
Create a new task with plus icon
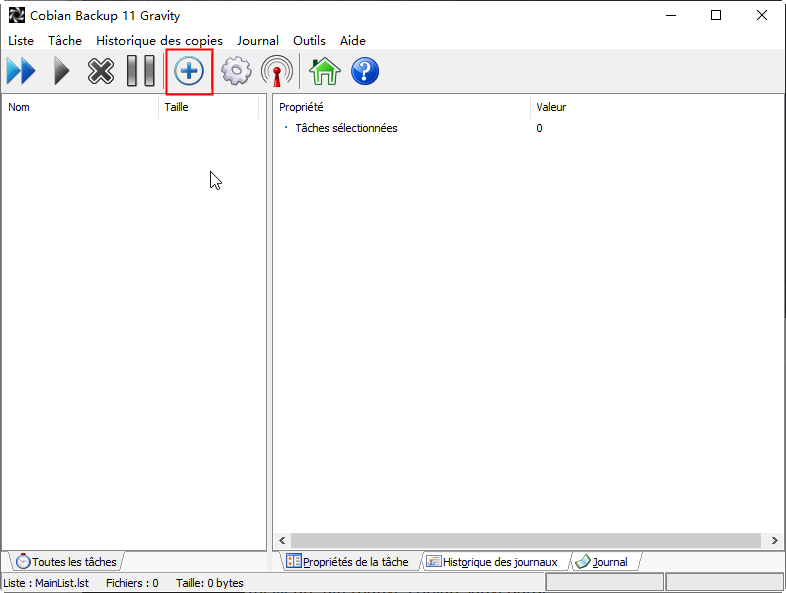tap(189, 71)
